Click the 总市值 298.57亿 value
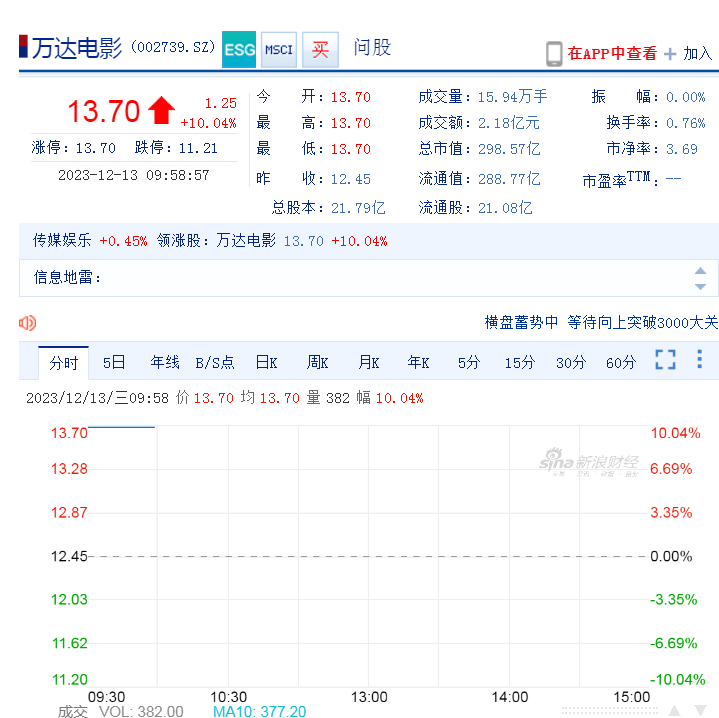Screen dimensions: 719x718 coord(509,149)
